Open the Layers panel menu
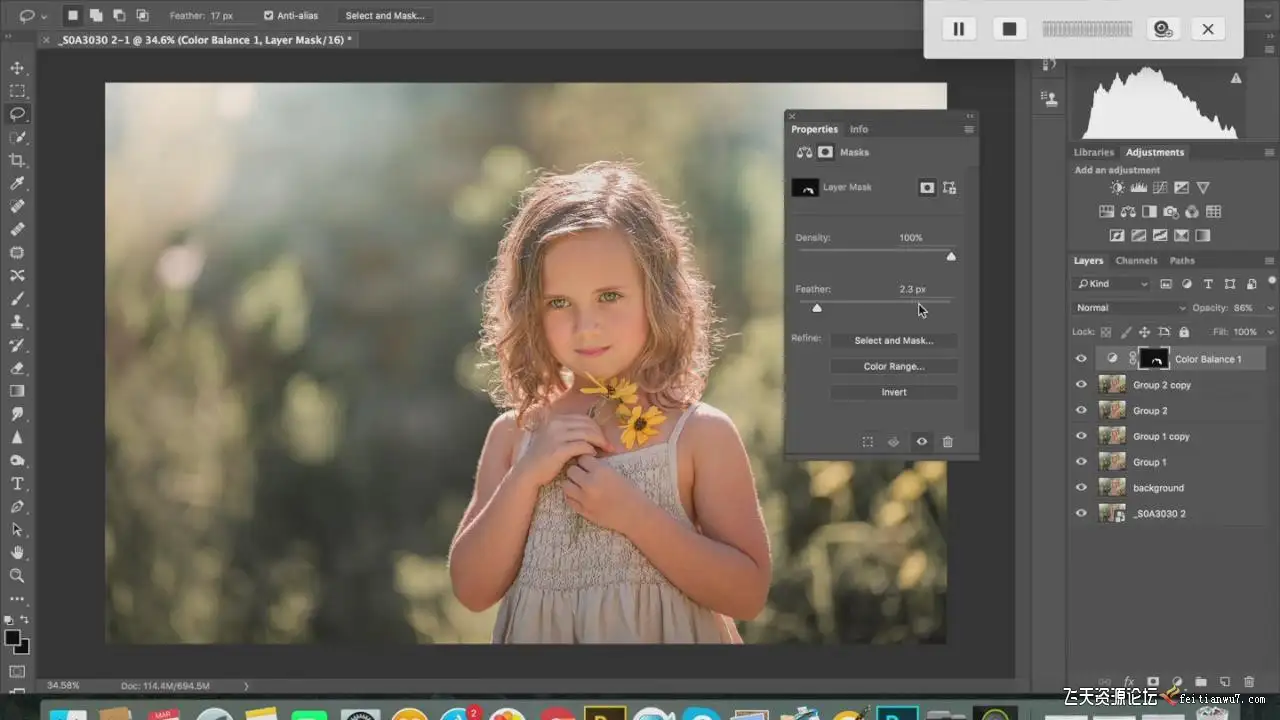 coord(1269,261)
